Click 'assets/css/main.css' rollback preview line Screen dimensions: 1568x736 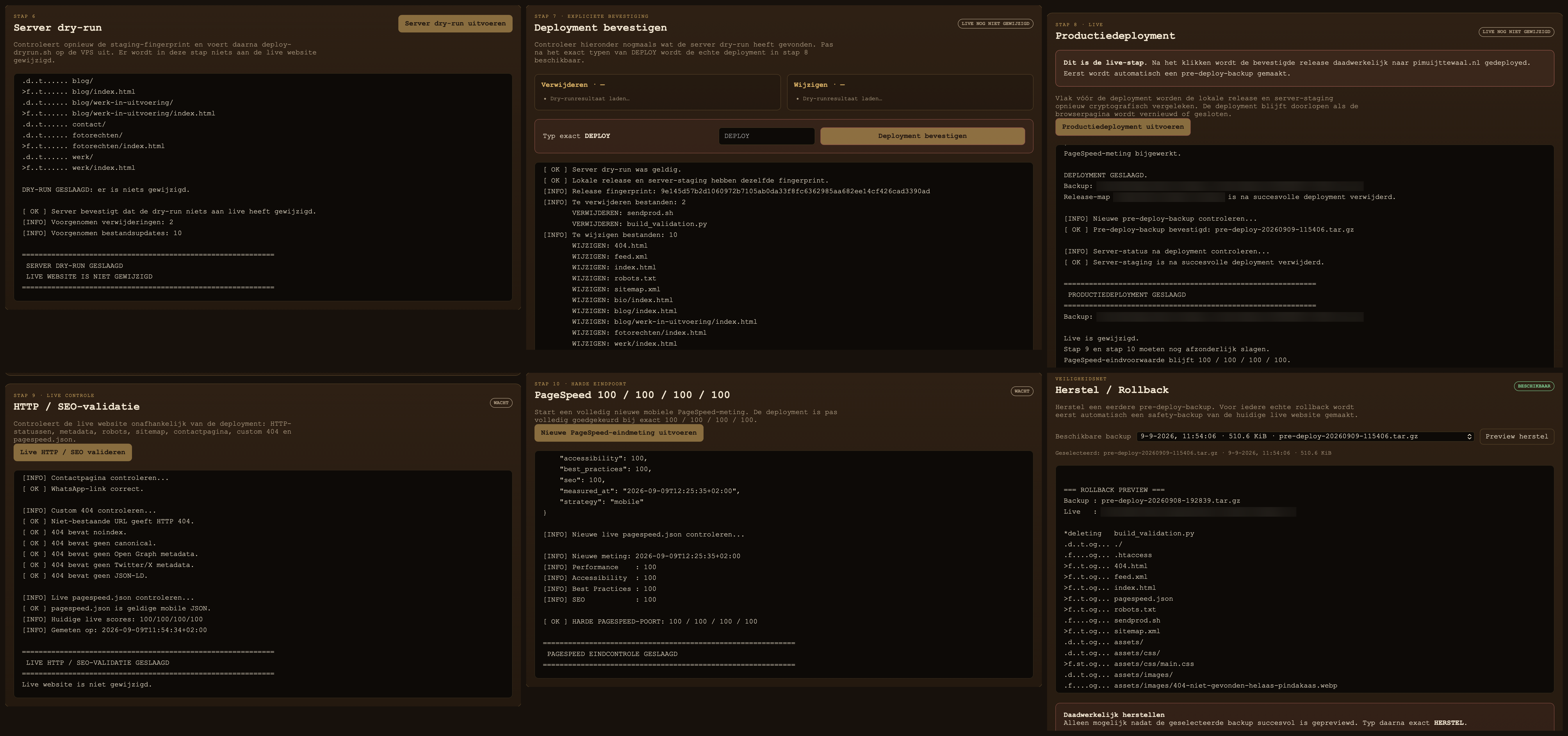point(1128,664)
